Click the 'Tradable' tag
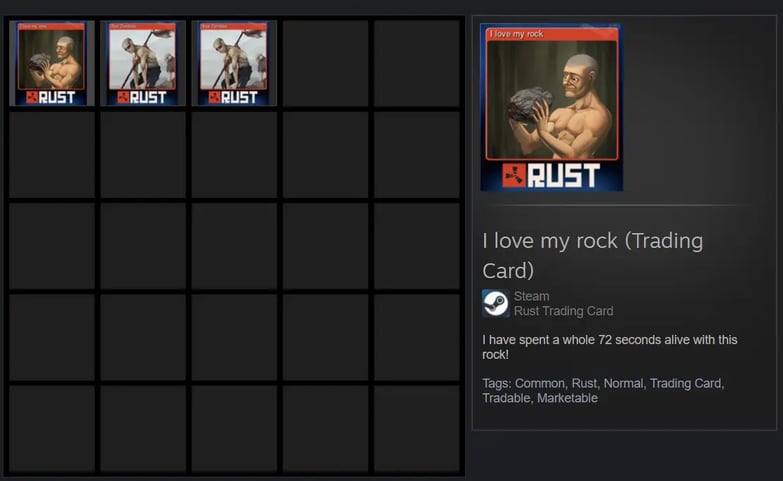Image resolution: width=783 pixels, height=481 pixels. tap(506, 398)
